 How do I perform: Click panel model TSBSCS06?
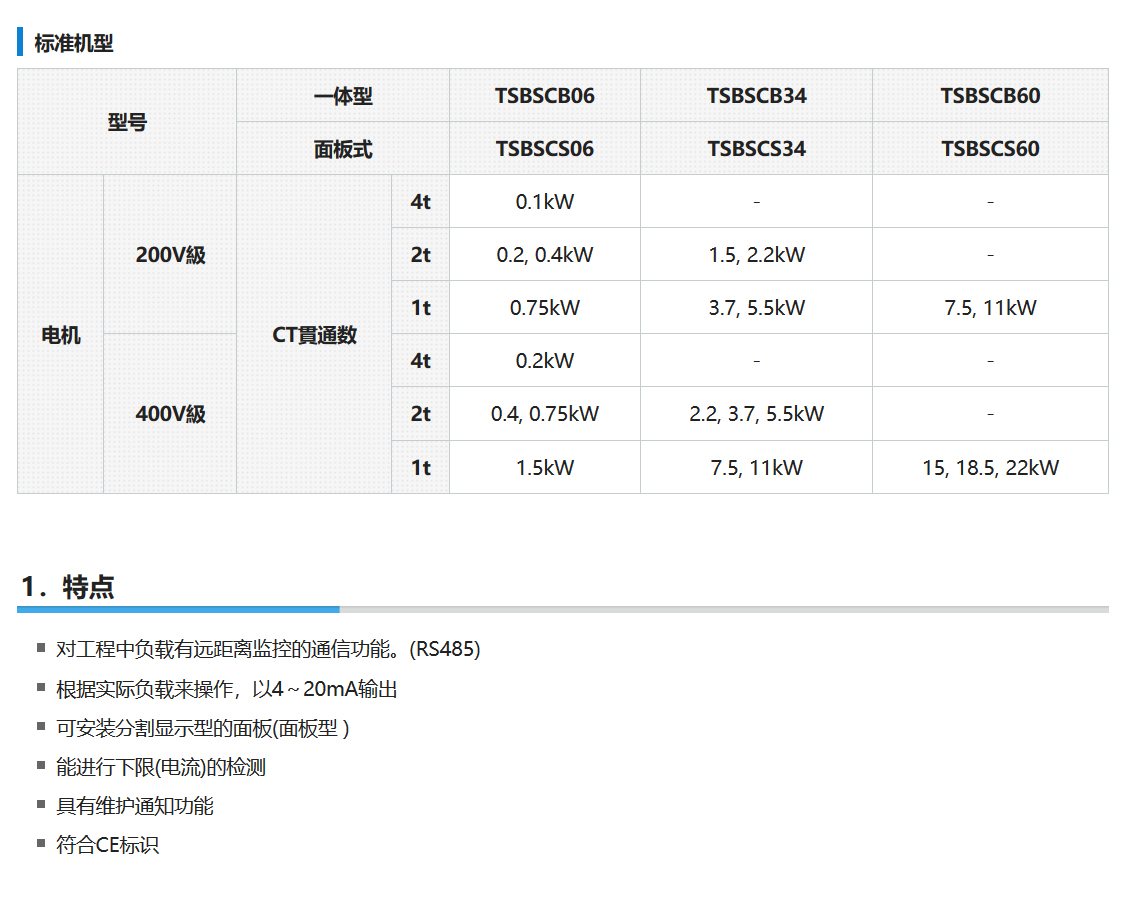(545, 148)
